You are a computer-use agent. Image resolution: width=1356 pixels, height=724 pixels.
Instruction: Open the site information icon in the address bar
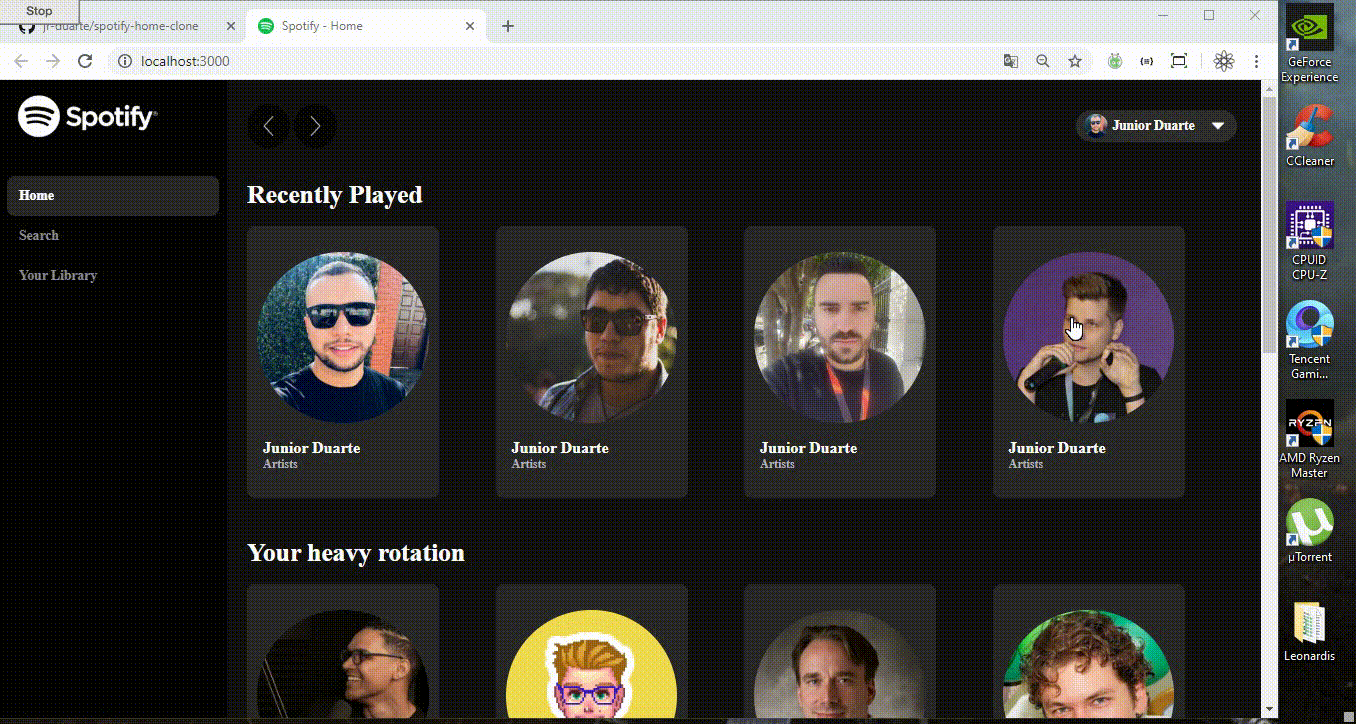(x=125, y=61)
